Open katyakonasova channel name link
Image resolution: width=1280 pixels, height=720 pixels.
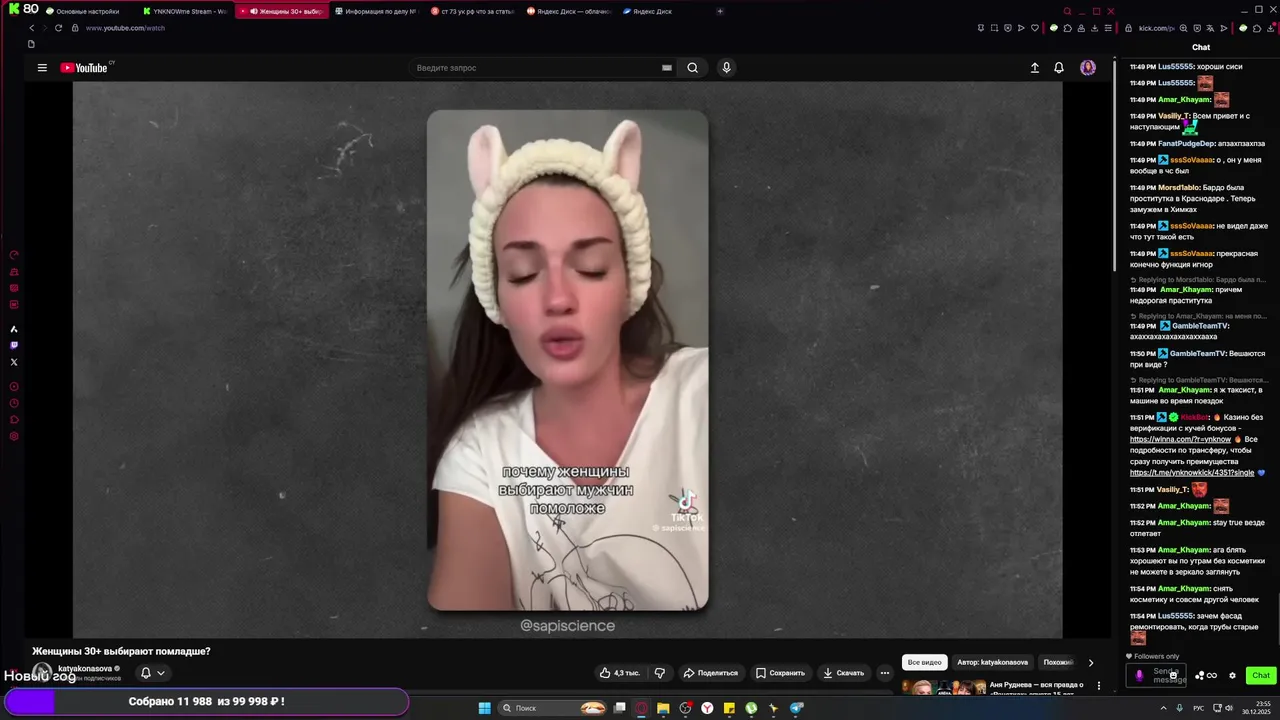click(x=85, y=668)
